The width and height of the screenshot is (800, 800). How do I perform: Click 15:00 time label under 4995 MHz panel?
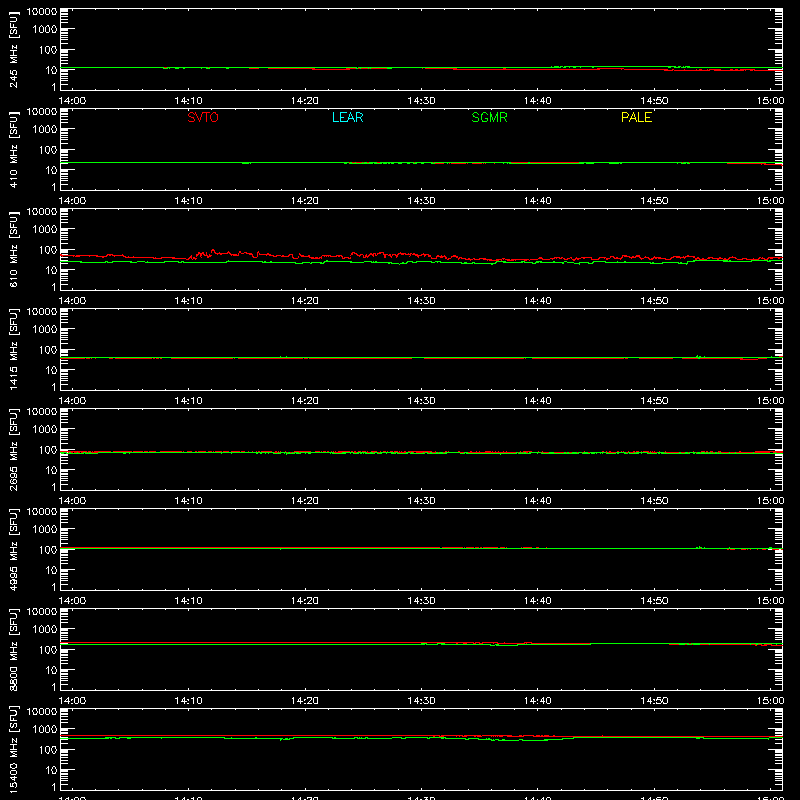pyautogui.click(x=770, y=601)
